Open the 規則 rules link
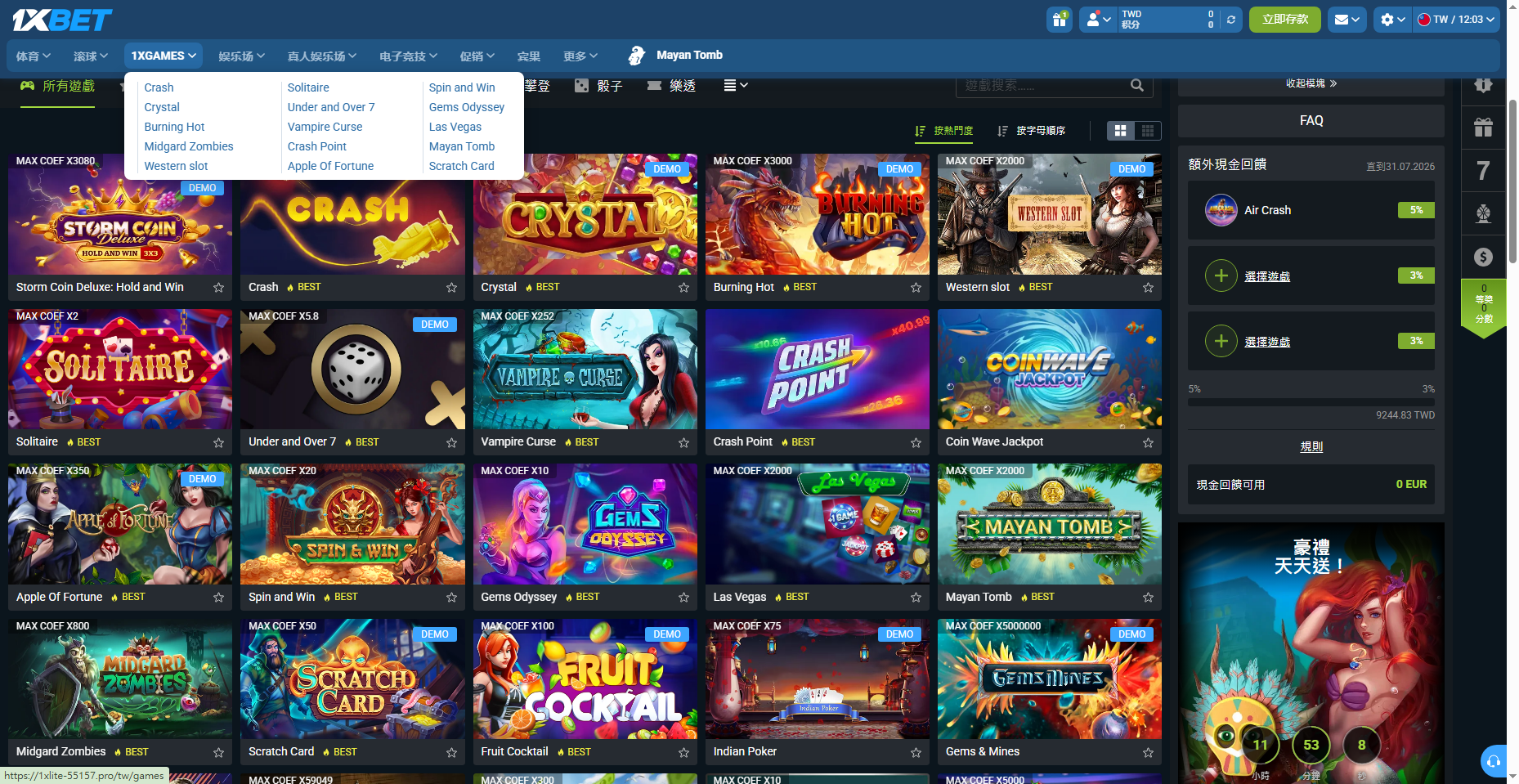The width and height of the screenshot is (1519, 784). tap(1311, 446)
